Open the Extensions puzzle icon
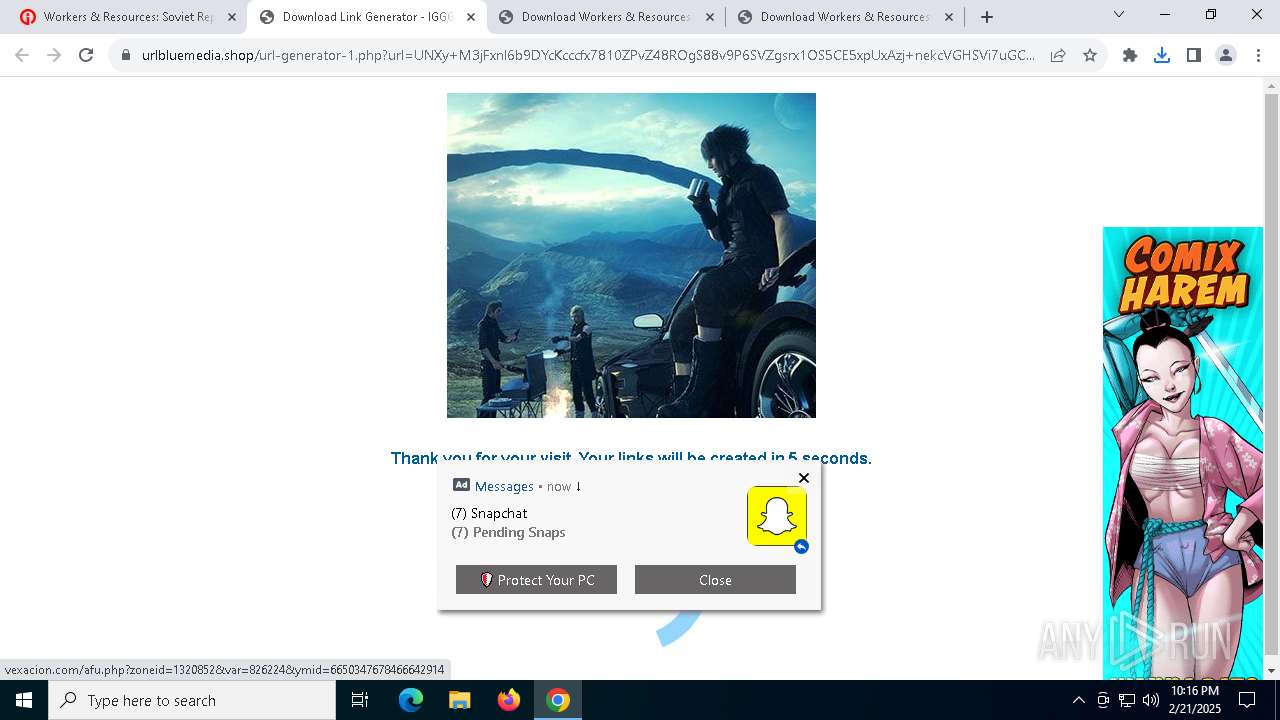The image size is (1280, 720). click(1130, 56)
